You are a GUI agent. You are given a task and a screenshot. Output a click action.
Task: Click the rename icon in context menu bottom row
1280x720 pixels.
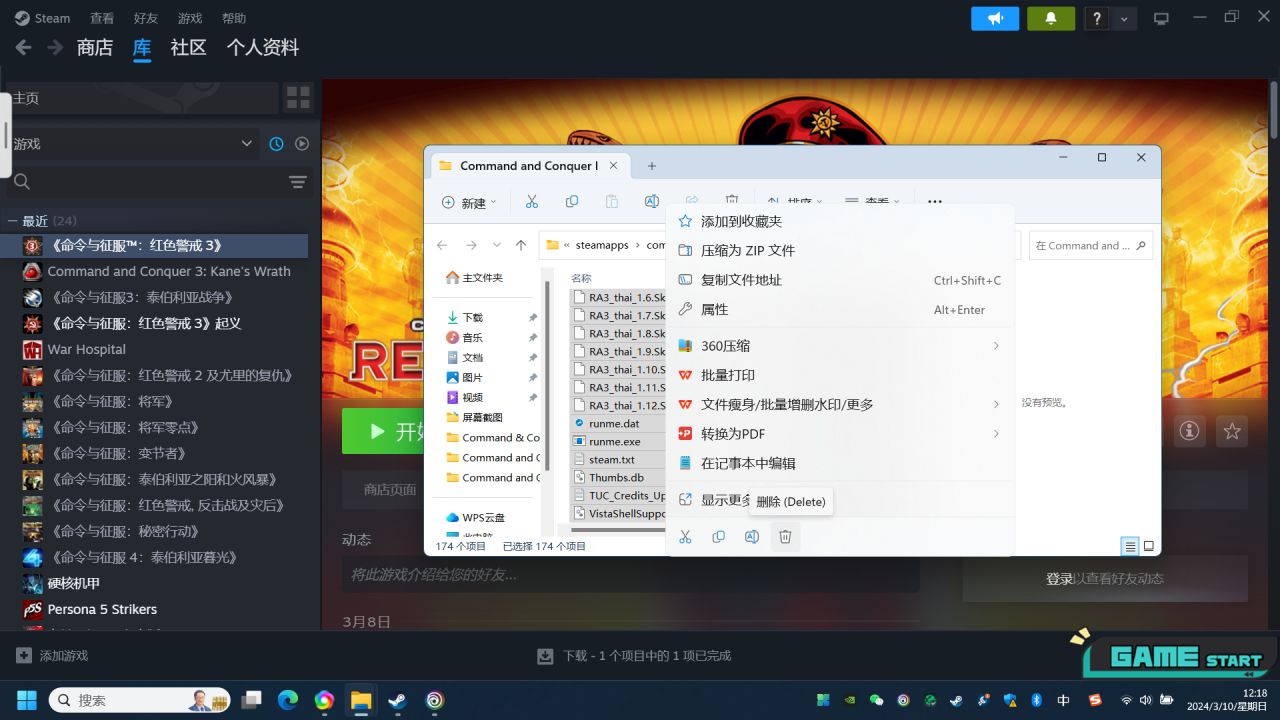tap(751, 537)
